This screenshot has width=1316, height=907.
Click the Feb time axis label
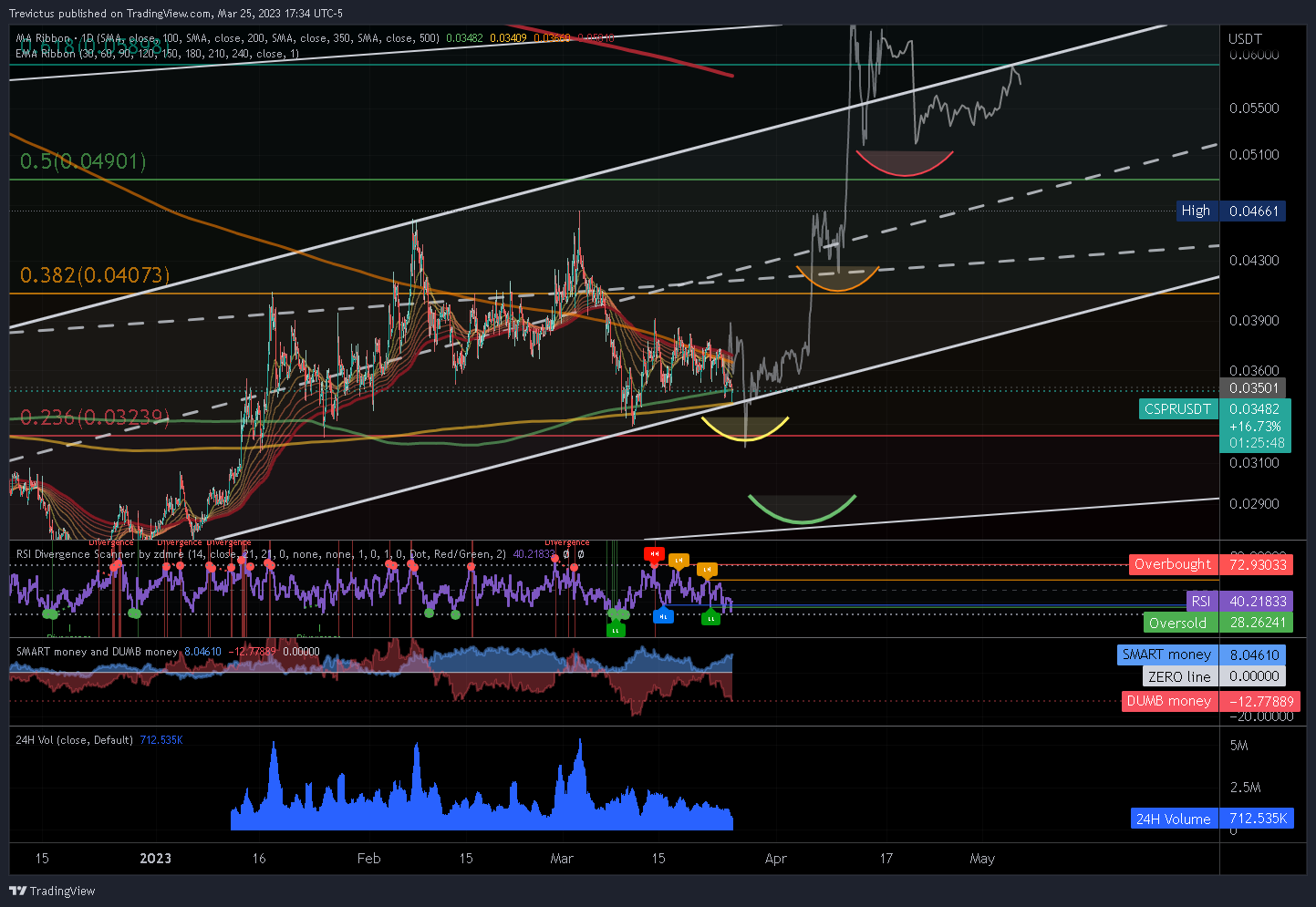coord(368,858)
